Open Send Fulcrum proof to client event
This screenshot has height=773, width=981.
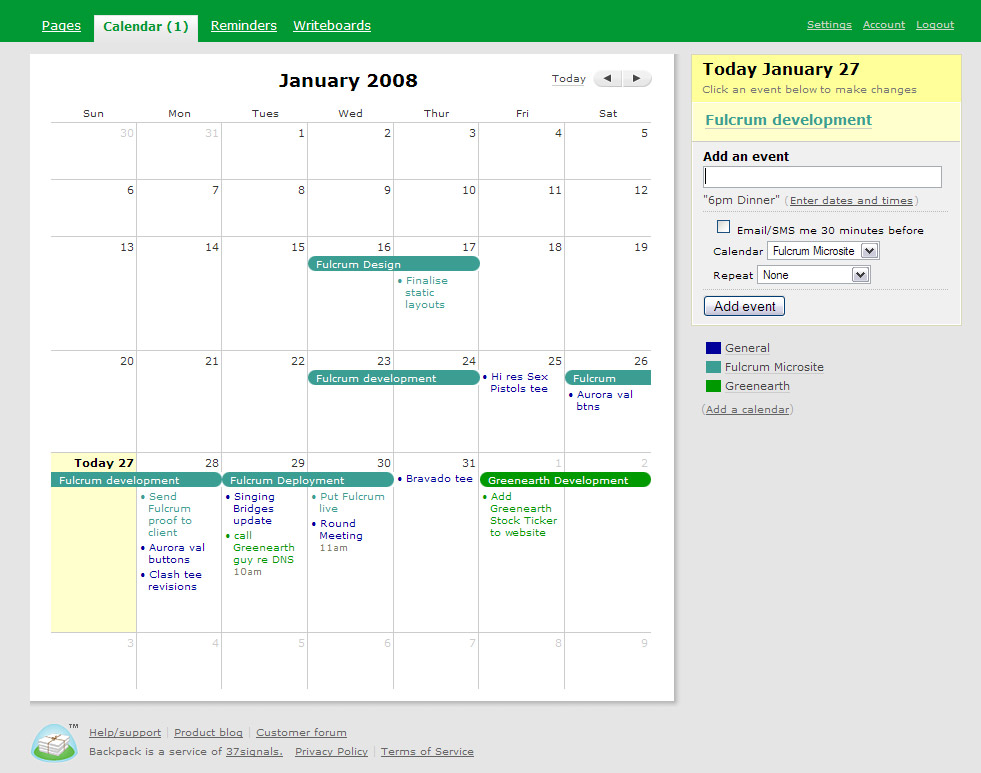click(170, 515)
